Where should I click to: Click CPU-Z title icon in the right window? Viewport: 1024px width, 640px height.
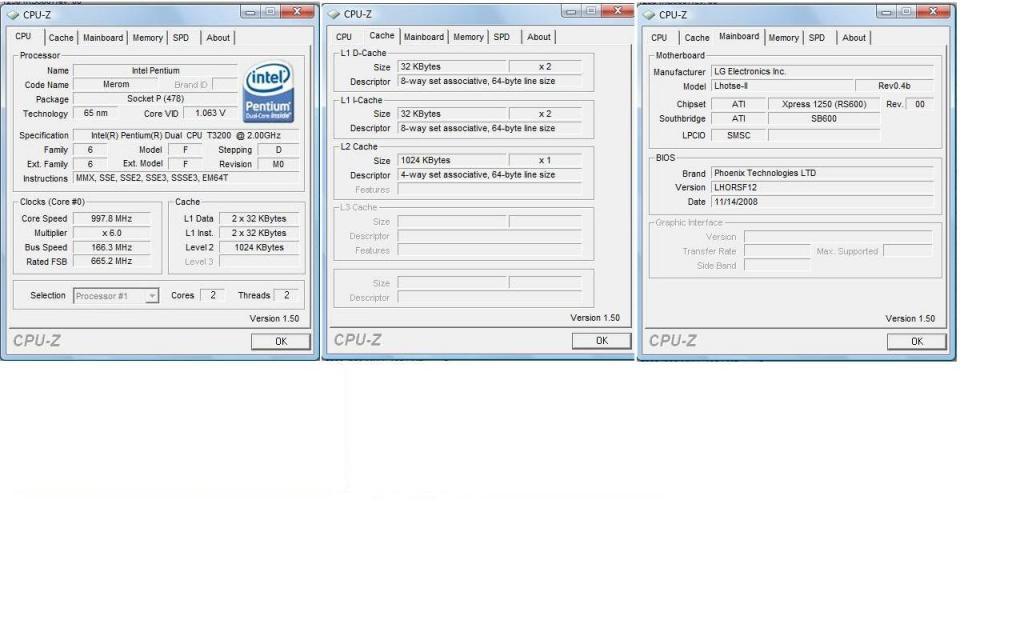click(648, 14)
